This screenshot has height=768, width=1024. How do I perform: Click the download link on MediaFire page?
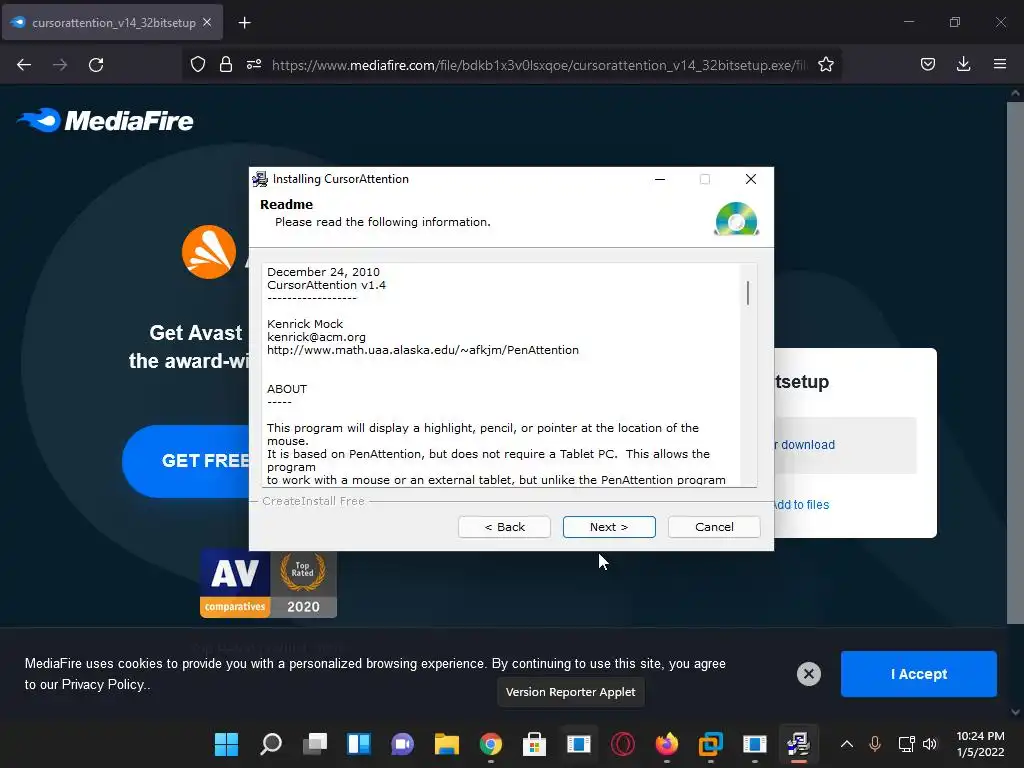coord(804,445)
